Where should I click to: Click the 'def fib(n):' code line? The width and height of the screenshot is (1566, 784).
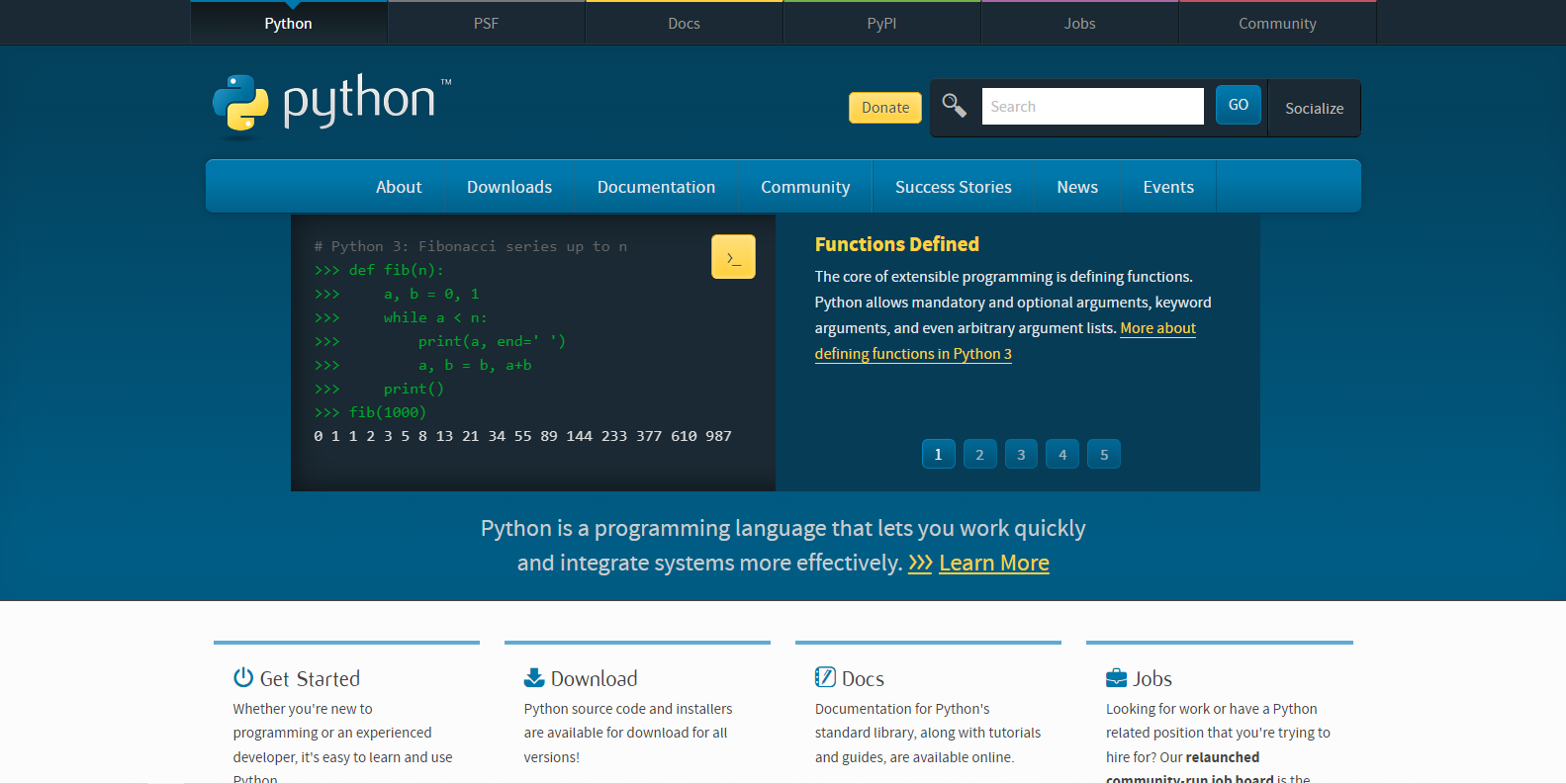pyautogui.click(x=379, y=270)
